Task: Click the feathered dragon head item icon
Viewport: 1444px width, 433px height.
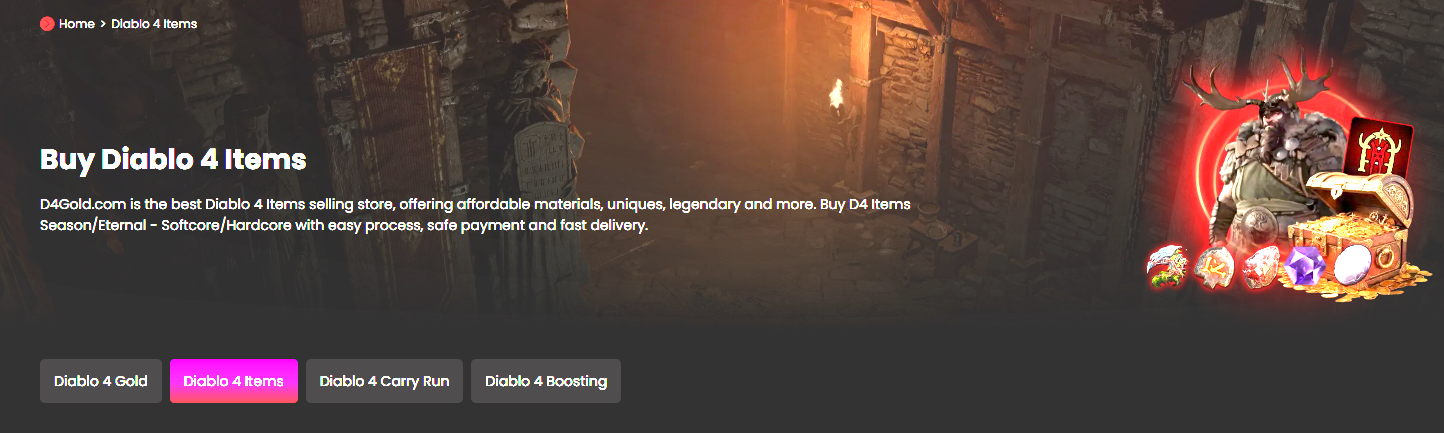Action: 1167,267
